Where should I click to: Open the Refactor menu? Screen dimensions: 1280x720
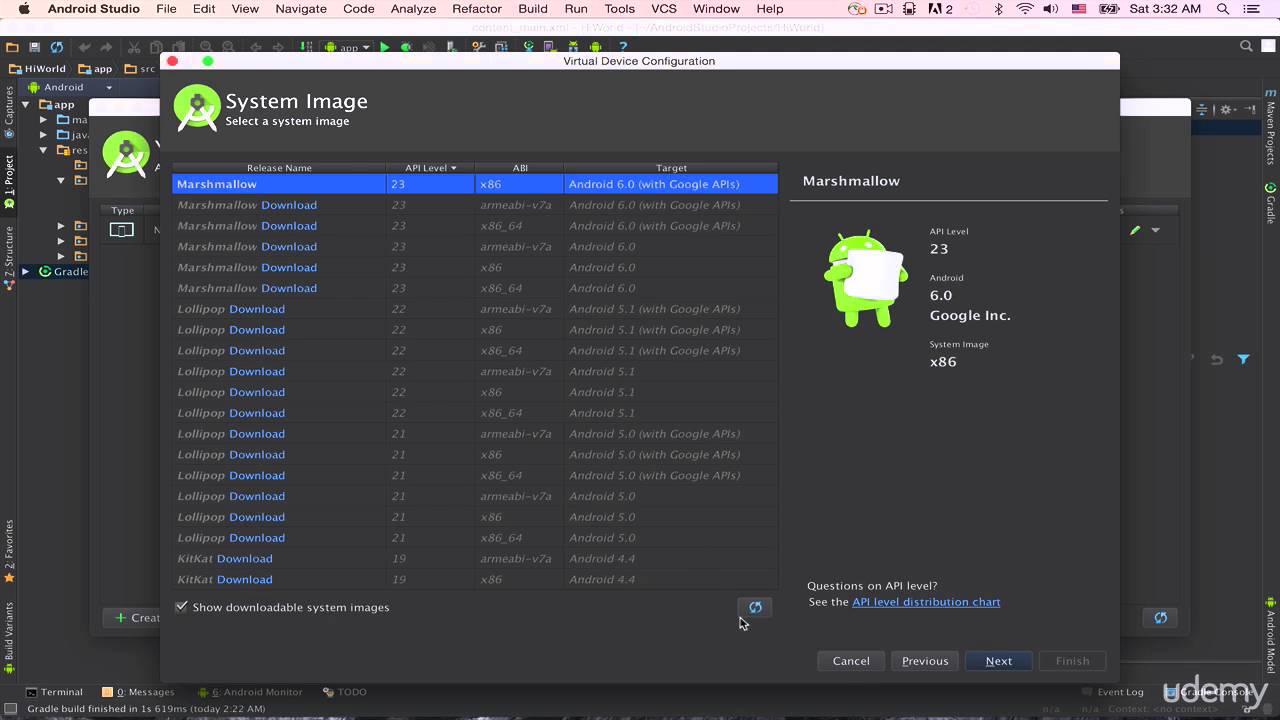click(x=477, y=9)
